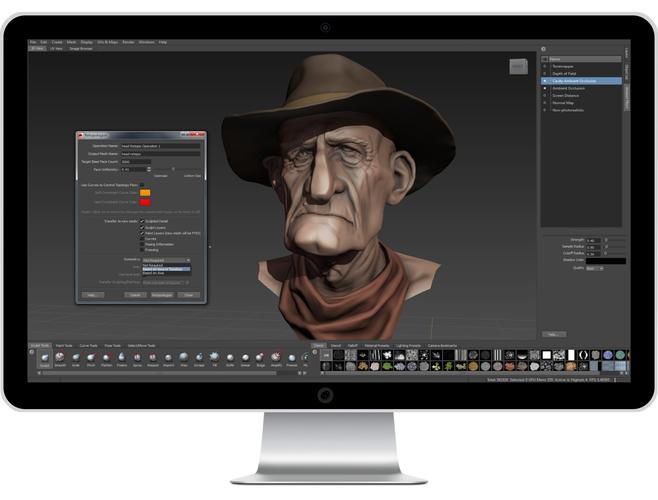Click the ViewCube in the 3D viewport
The height and width of the screenshot is (500, 658).
coord(519,67)
